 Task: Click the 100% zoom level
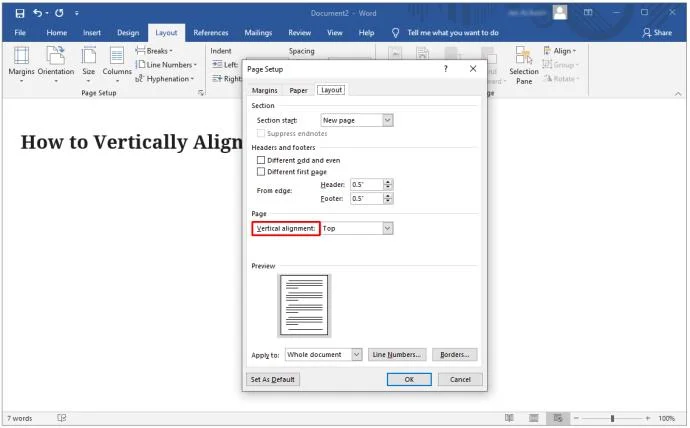(x=666, y=418)
